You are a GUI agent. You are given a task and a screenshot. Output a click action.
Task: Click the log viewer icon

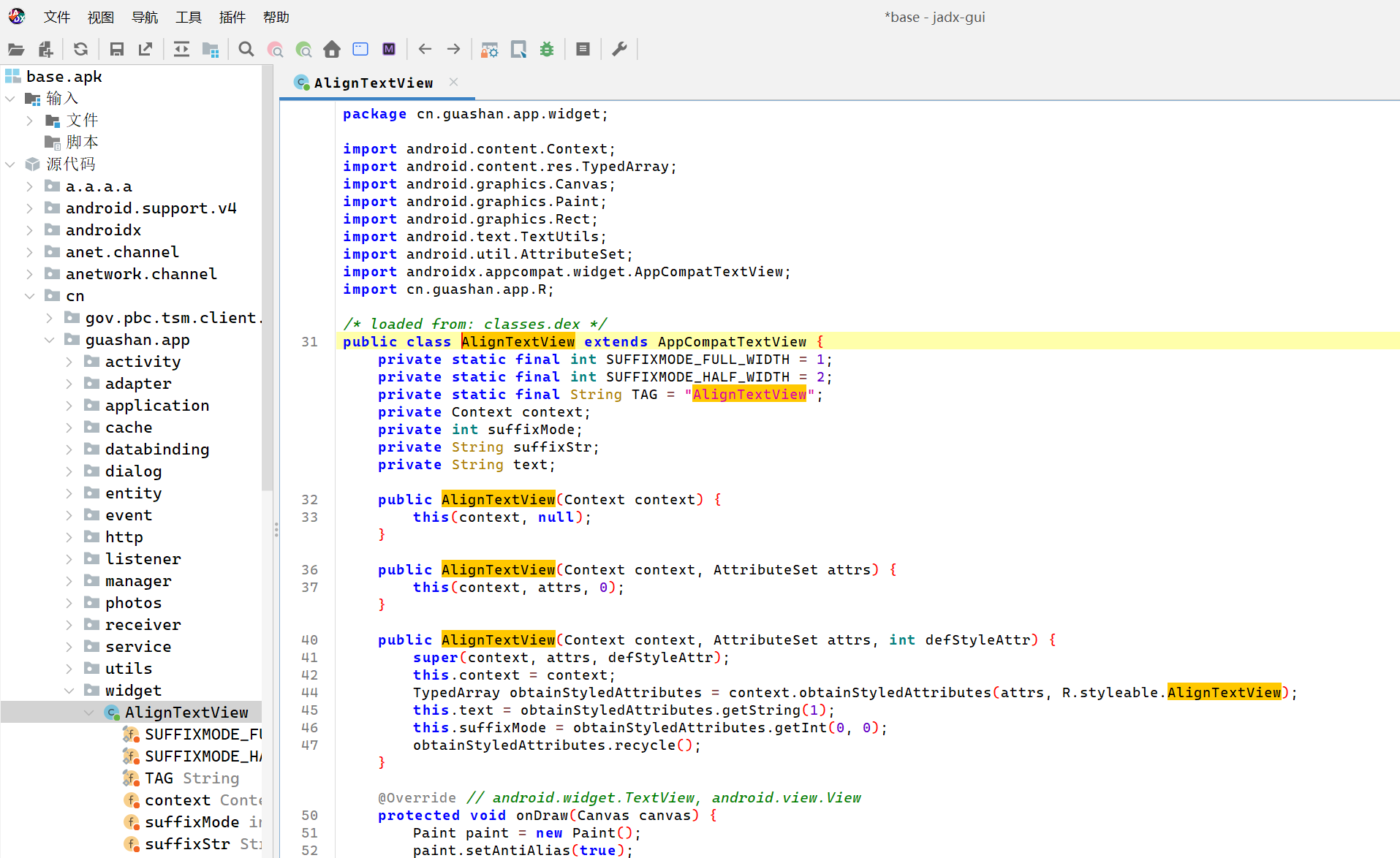583,50
